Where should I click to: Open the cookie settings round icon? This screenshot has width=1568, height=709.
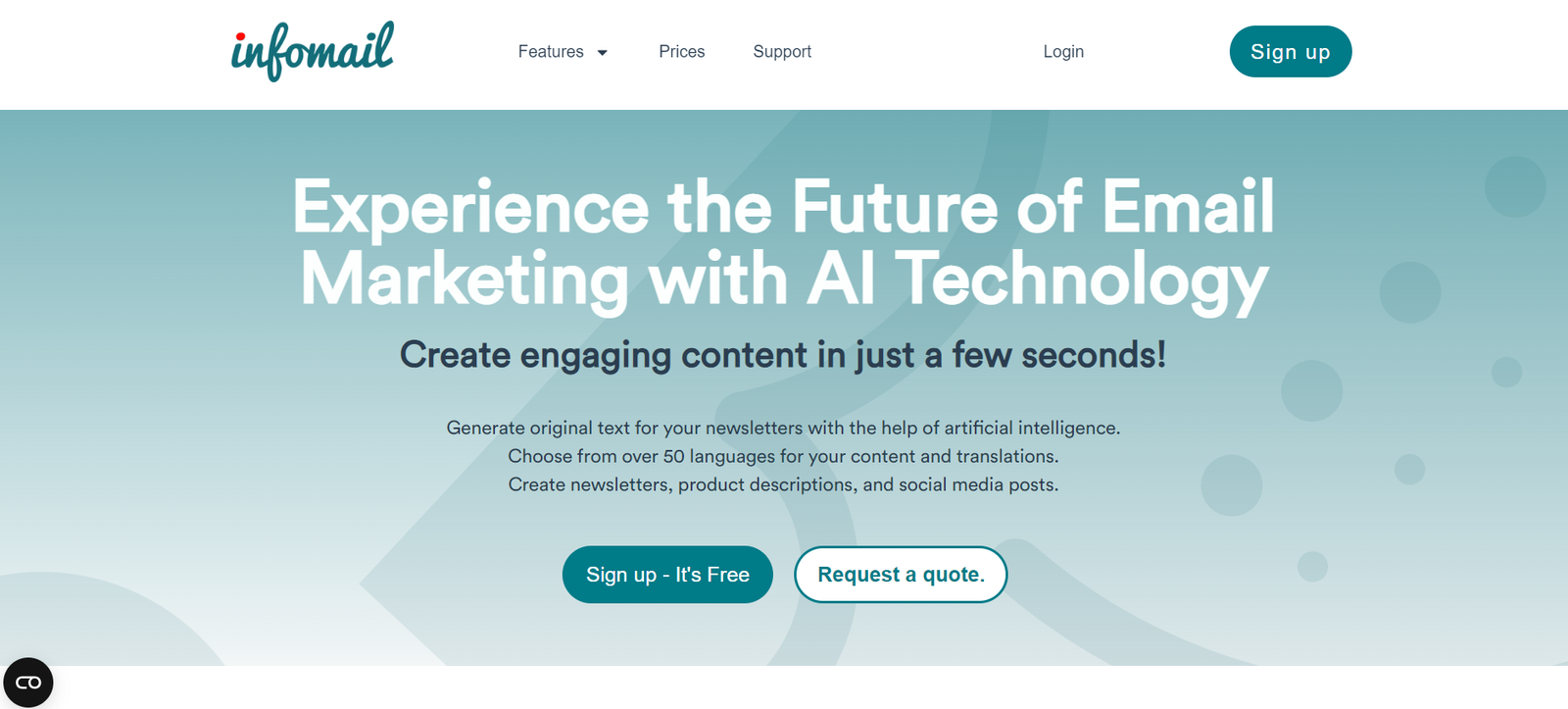tap(28, 683)
